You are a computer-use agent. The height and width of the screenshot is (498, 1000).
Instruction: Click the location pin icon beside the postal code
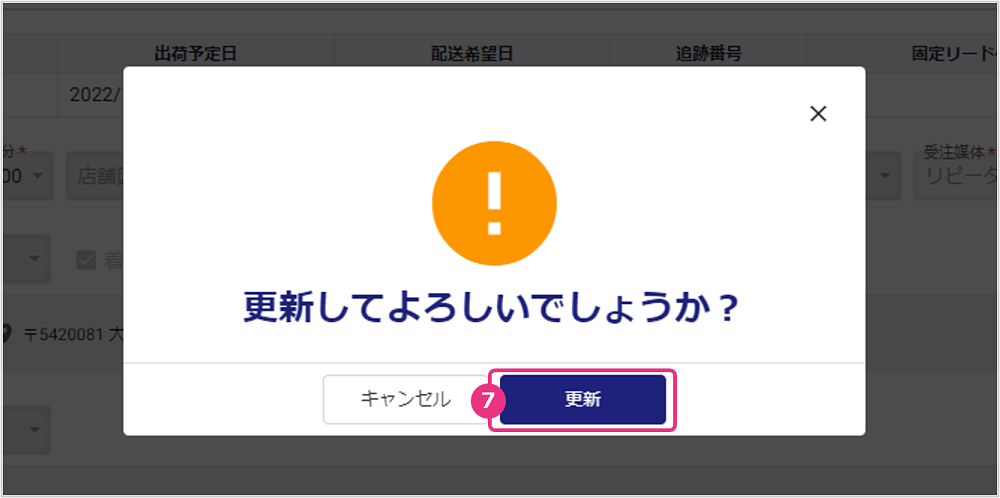6,333
